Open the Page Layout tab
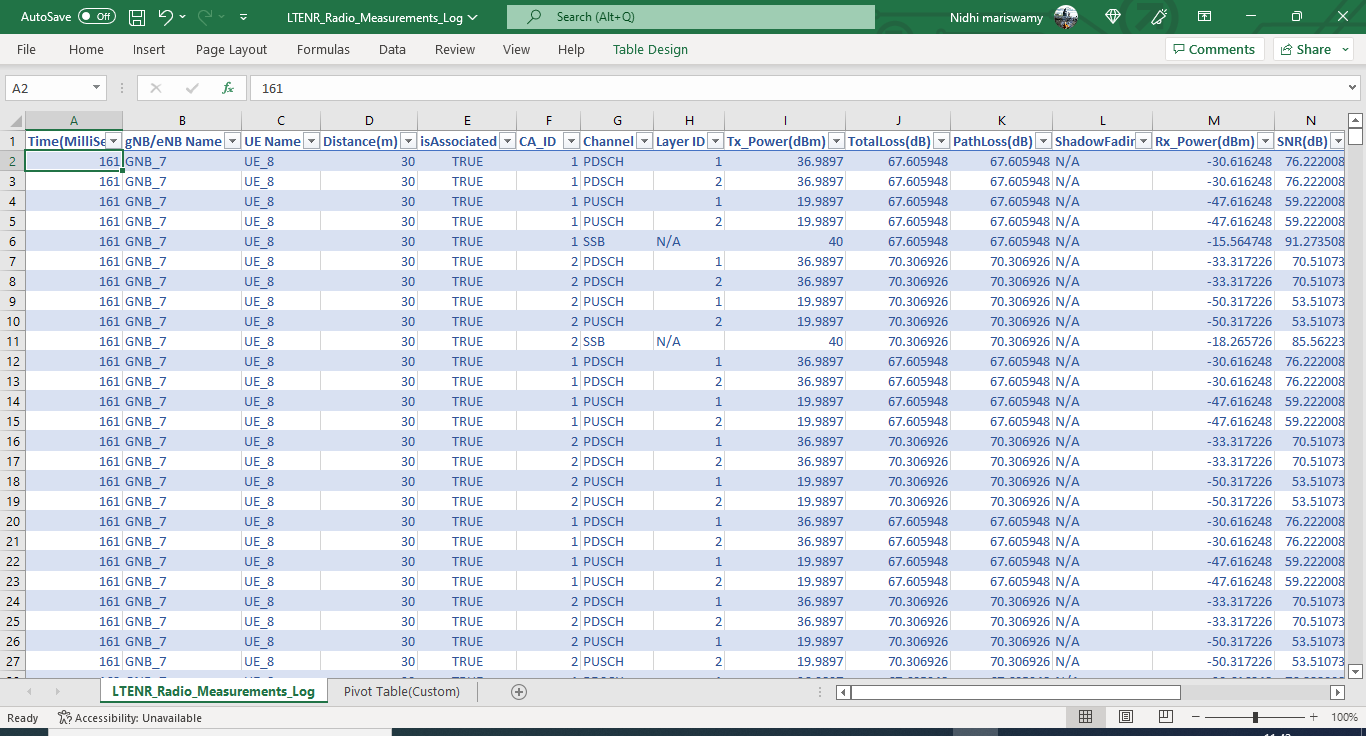This screenshot has height=736, width=1366. 231,49
